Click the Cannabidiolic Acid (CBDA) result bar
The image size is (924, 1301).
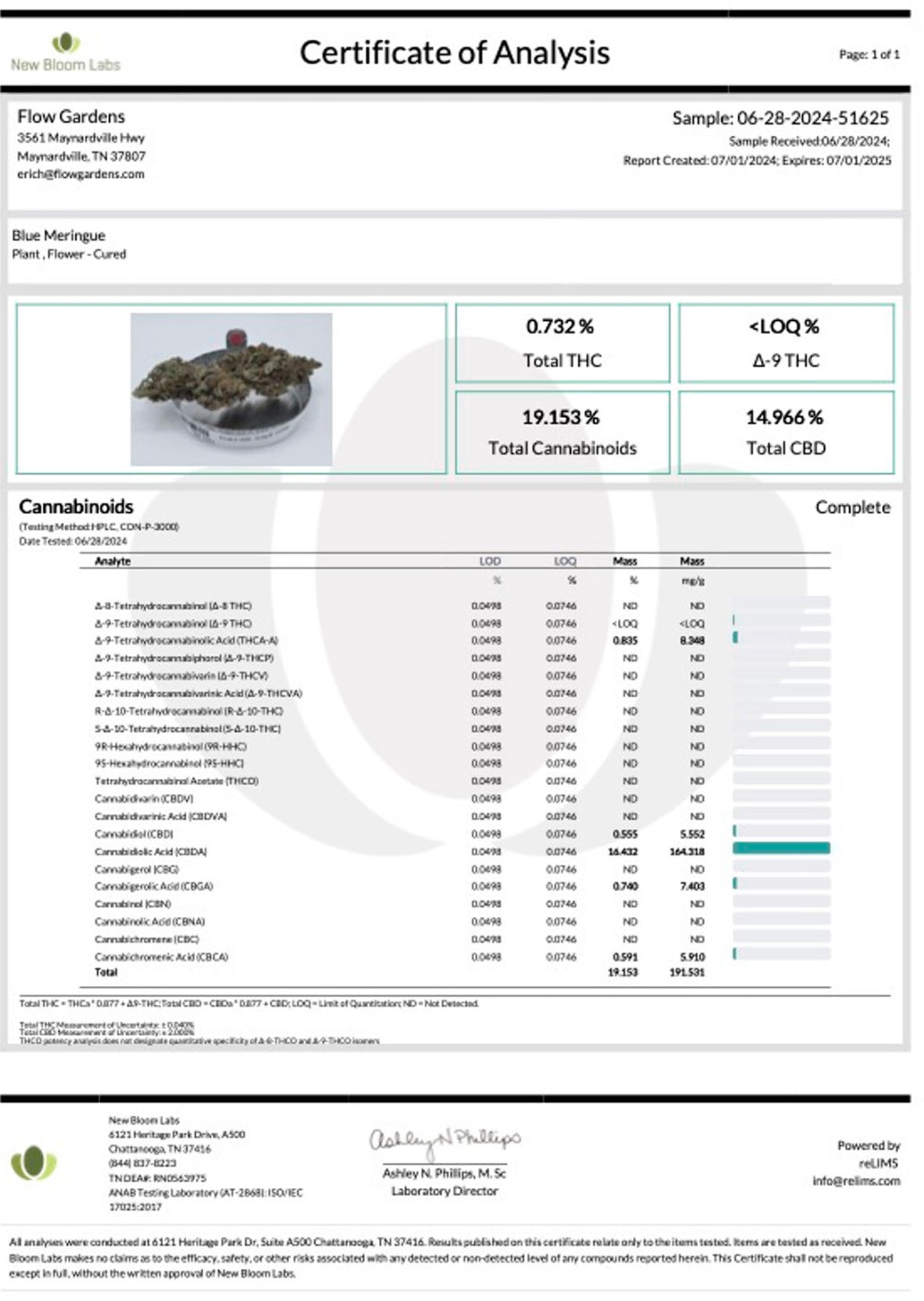coord(780,851)
